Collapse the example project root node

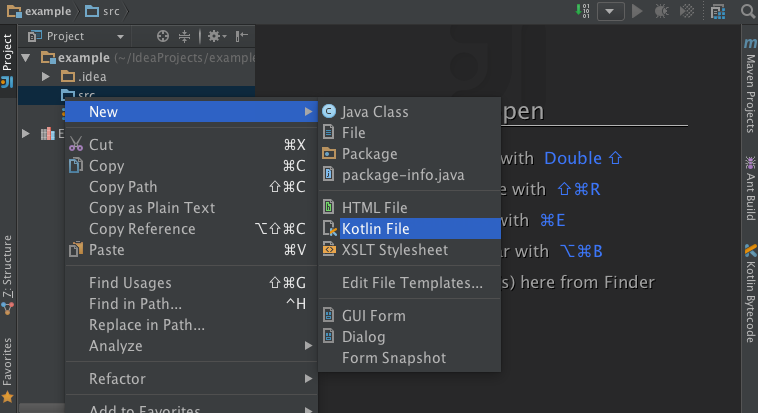click(26, 58)
